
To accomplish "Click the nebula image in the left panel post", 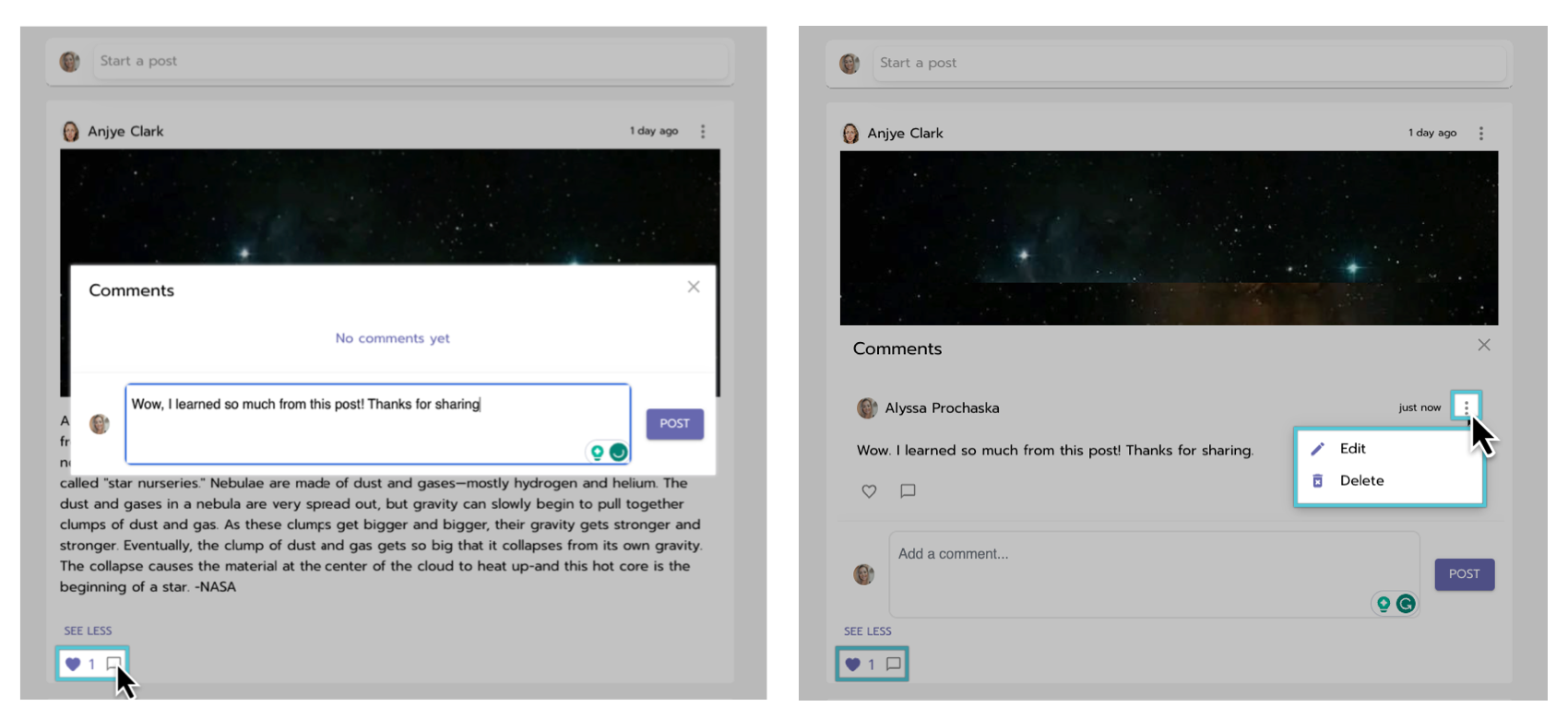I will (x=390, y=207).
